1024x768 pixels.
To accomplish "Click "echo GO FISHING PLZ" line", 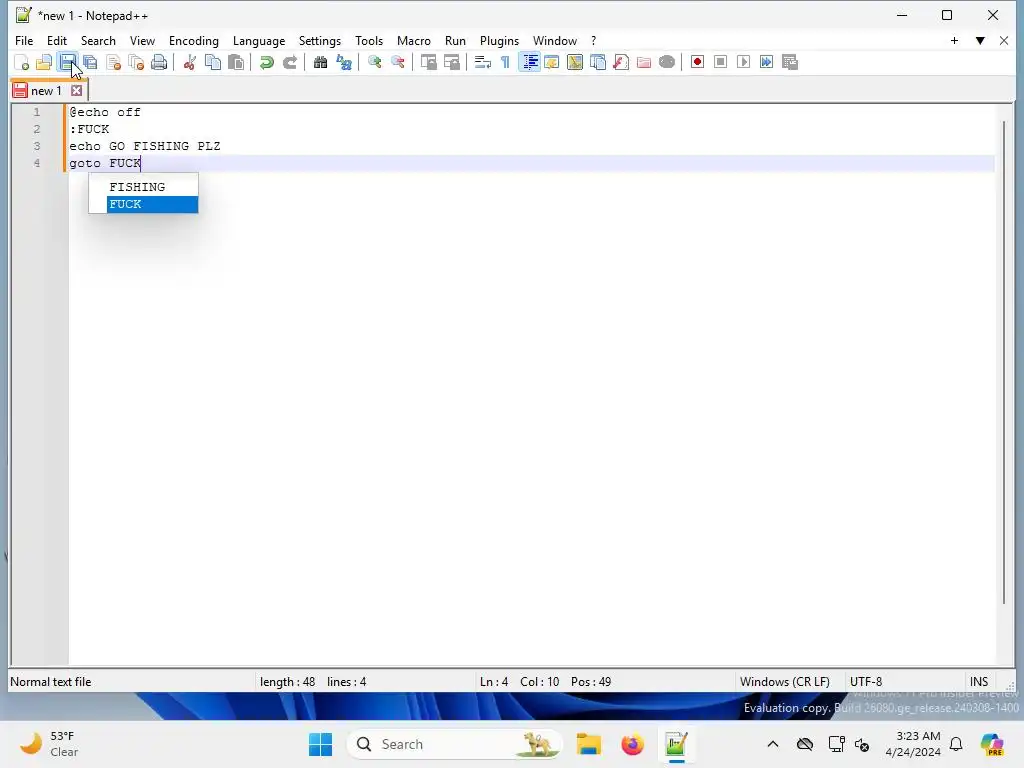I will (145, 146).
